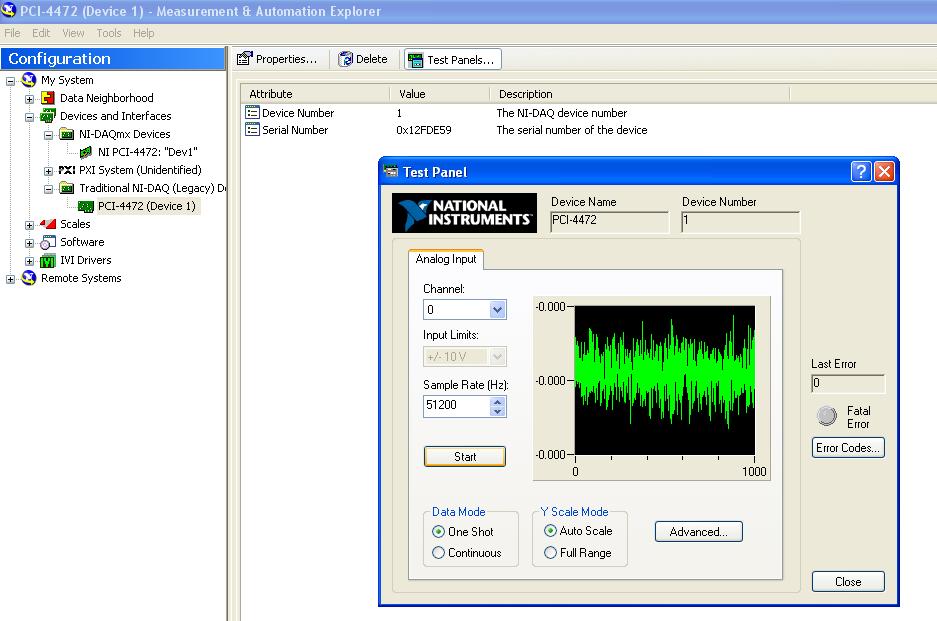Click the Devices and Interfaces icon
The height and width of the screenshot is (621, 937).
click(x=48, y=116)
